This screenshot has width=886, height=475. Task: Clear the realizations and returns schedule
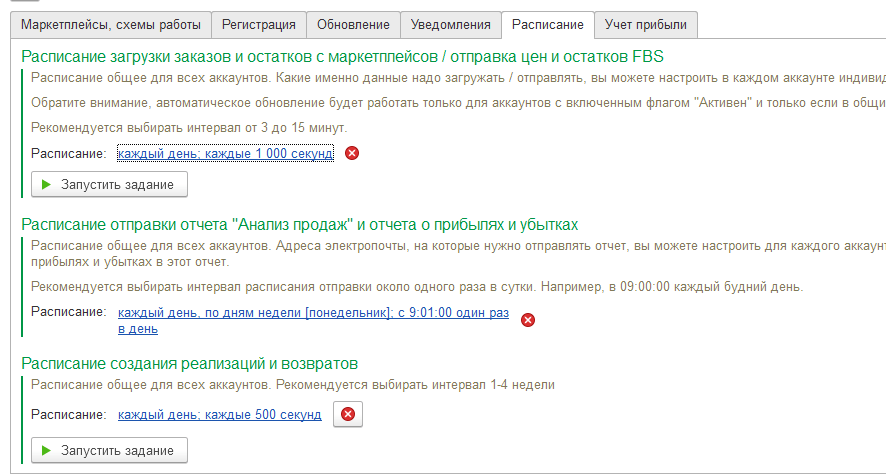tap(347, 415)
